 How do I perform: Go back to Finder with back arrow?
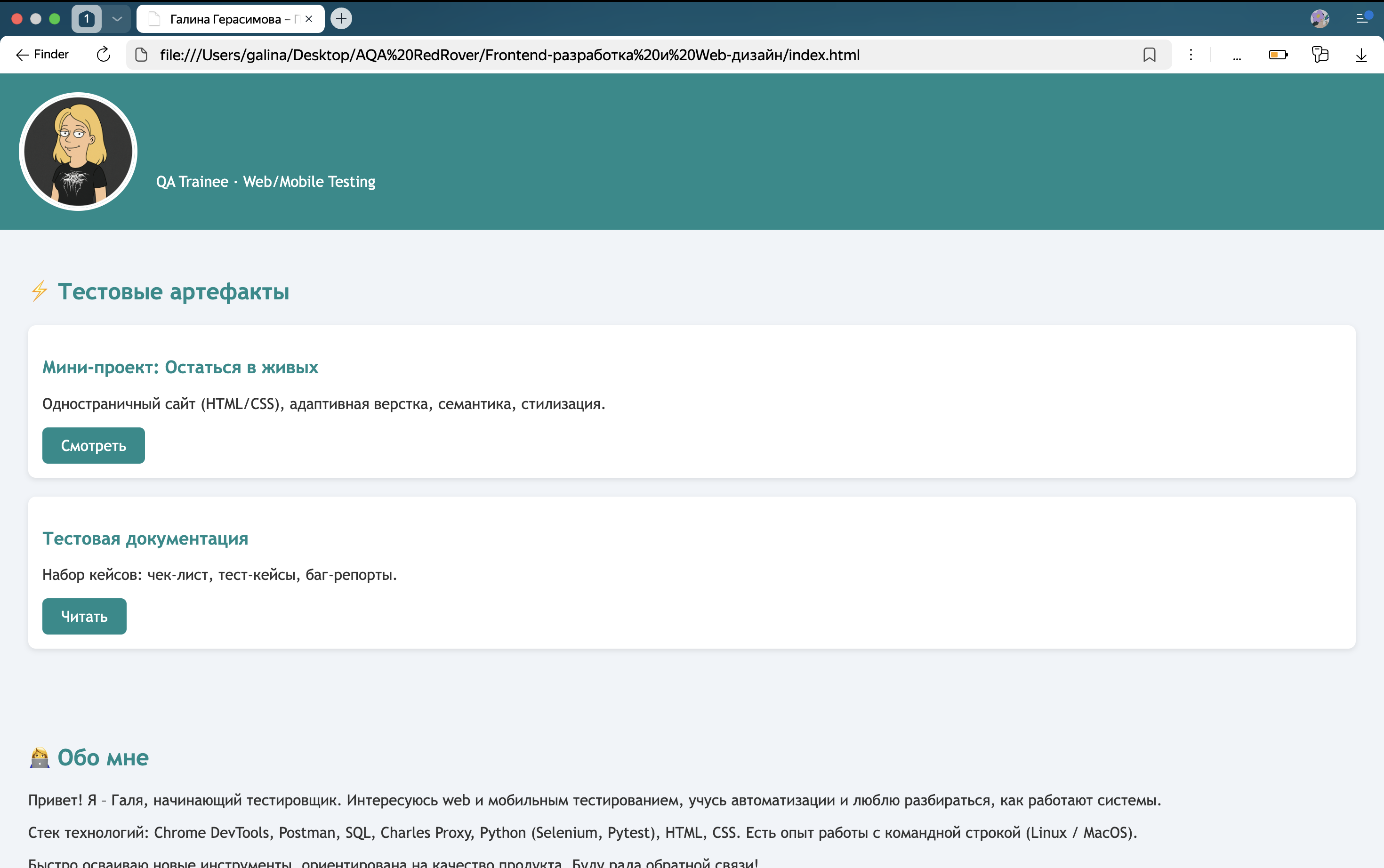42,55
